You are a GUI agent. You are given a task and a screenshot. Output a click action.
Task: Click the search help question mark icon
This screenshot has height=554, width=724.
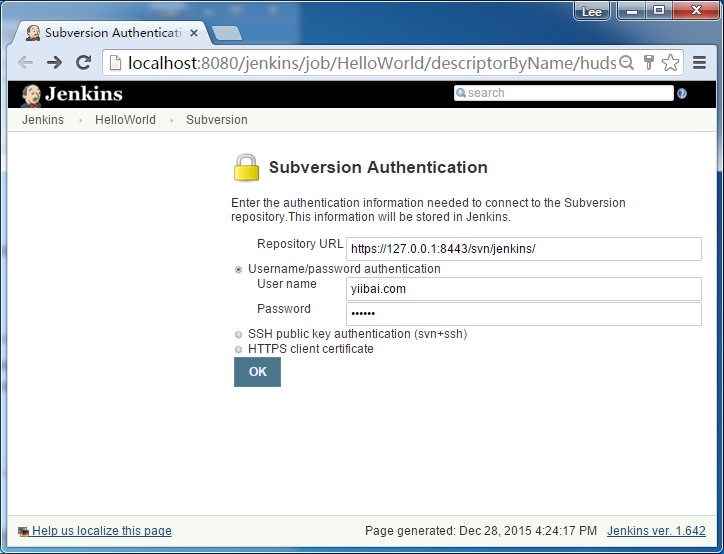pos(682,94)
